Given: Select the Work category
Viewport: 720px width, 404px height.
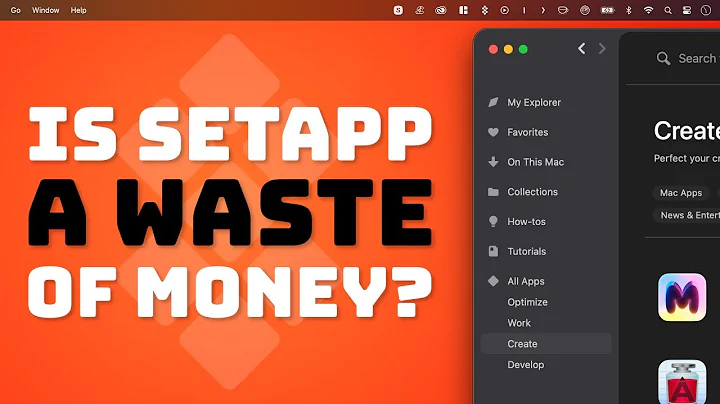Looking at the screenshot, I should pos(519,323).
